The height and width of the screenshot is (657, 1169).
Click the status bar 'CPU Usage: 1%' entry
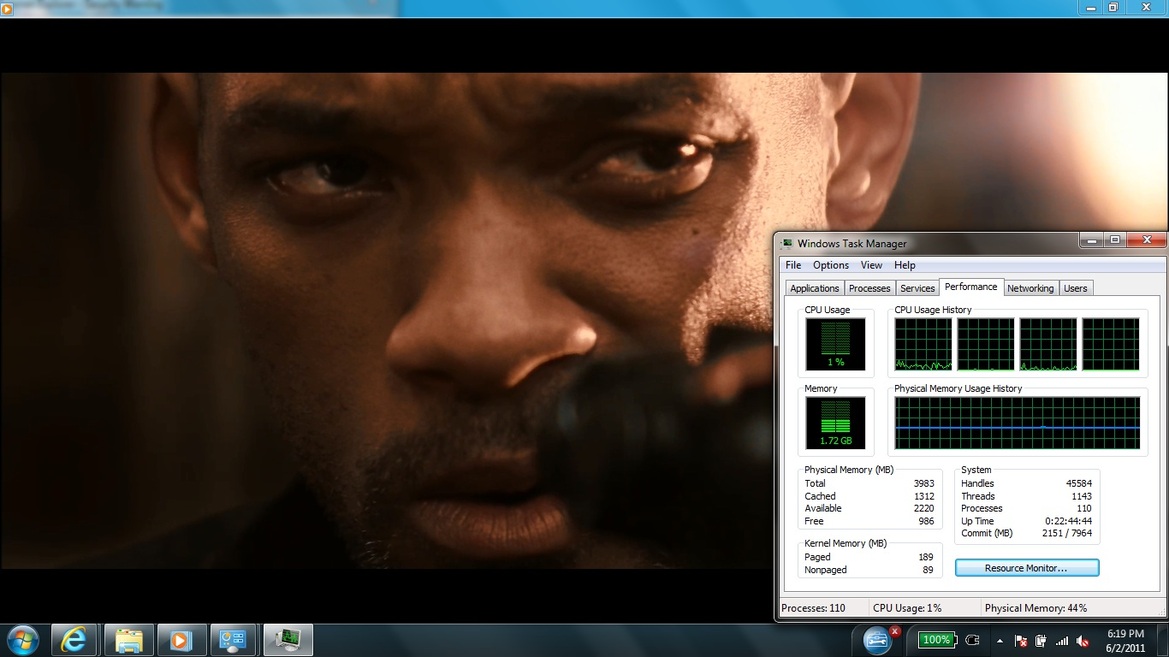click(907, 608)
